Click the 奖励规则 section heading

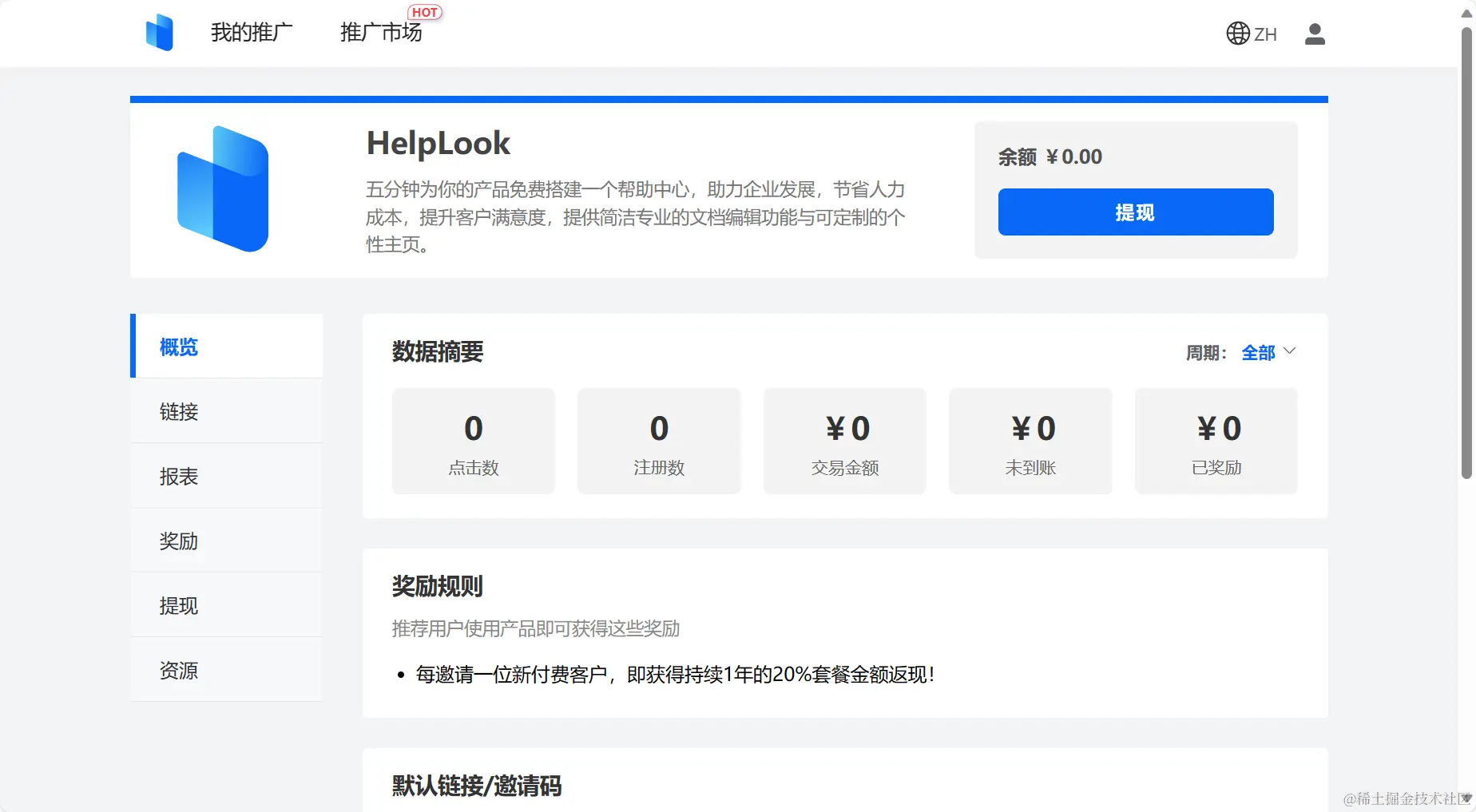(x=438, y=586)
